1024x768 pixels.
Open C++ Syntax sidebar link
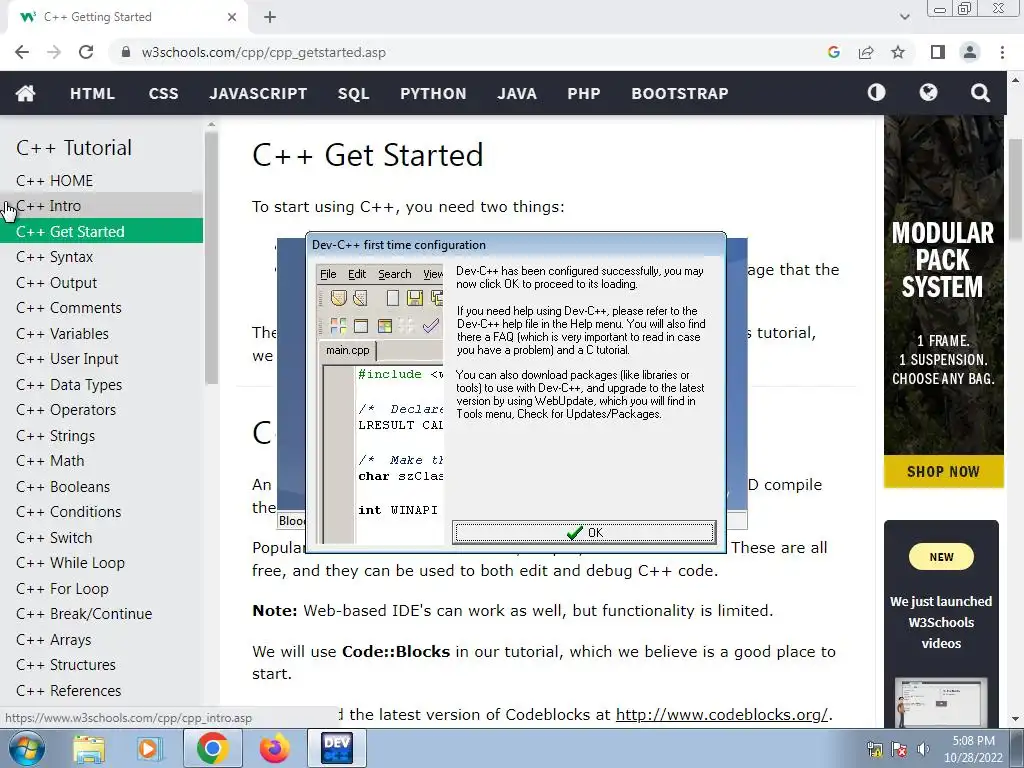101,257
